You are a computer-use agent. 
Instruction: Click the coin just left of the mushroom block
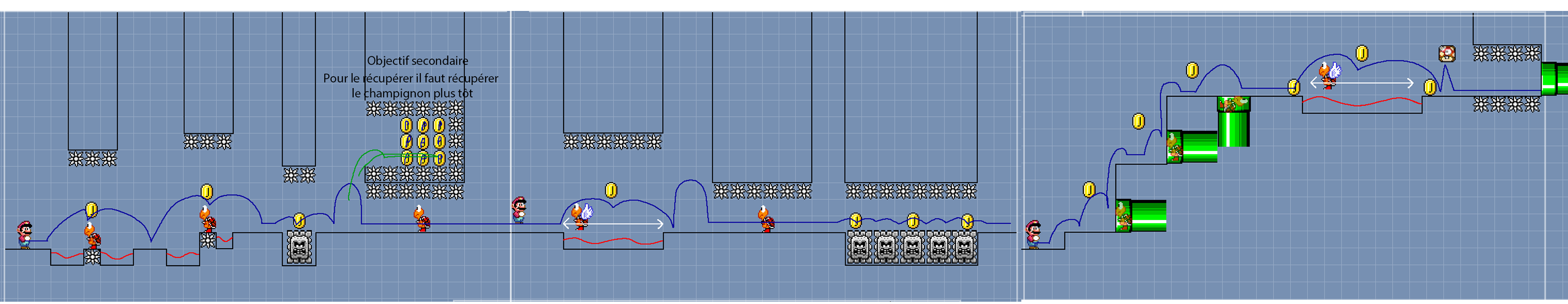pyautogui.click(x=1430, y=88)
